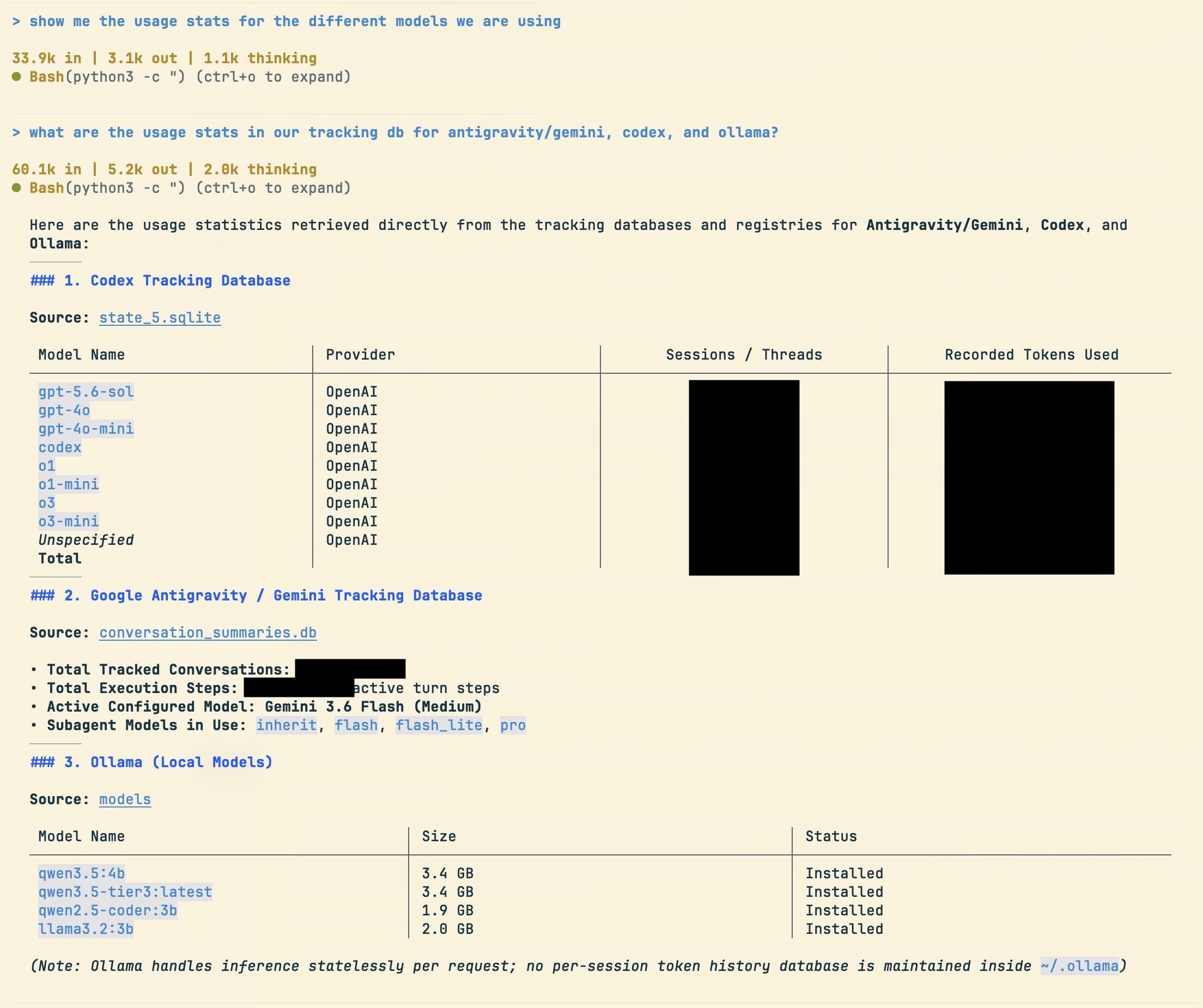The width and height of the screenshot is (1203, 1008).
Task: Click the Ollama (Local Models) heading
Action: pyautogui.click(x=151, y=762)
